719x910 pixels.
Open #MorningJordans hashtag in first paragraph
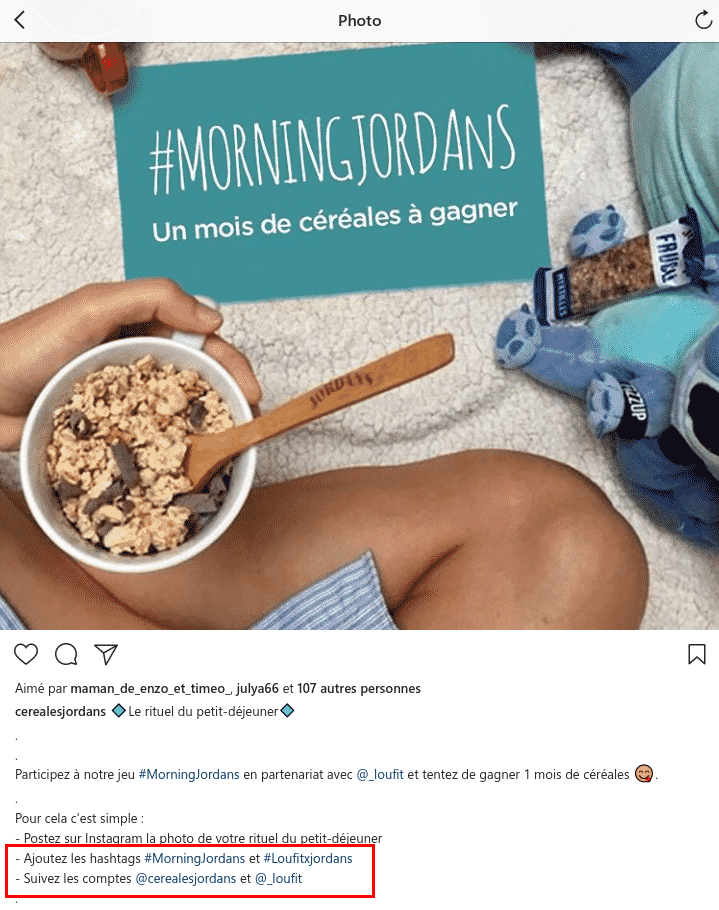tap(189, 775)
